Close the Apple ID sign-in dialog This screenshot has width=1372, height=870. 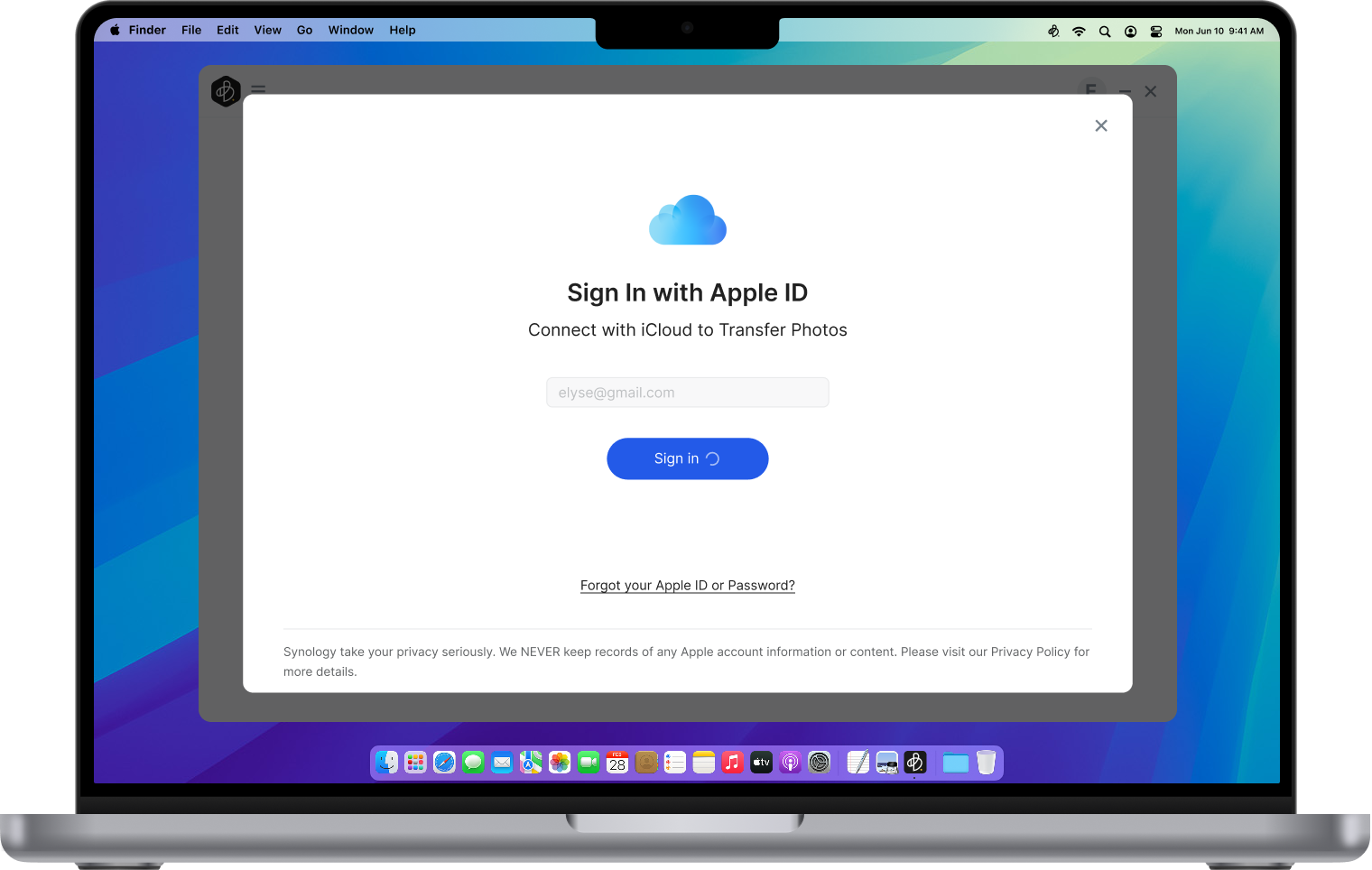[x=1100, y=125]
